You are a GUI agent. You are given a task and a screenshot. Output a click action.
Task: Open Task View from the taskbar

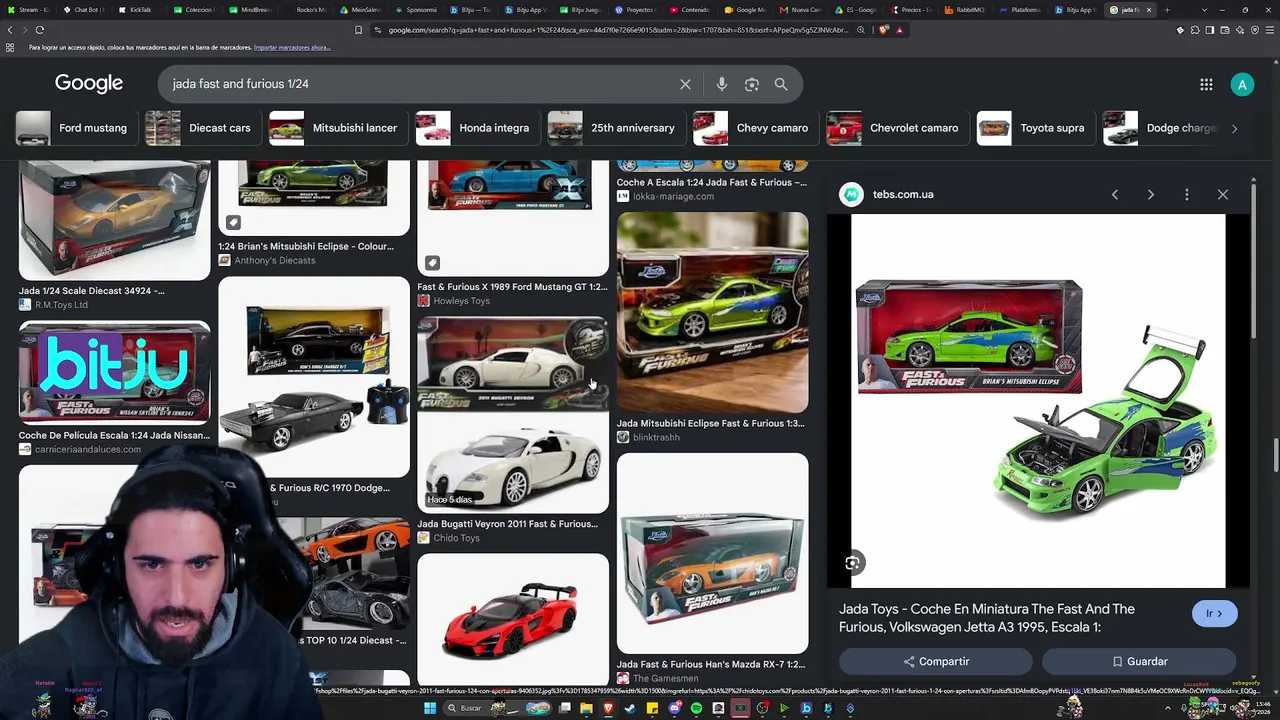pyautogui.click(x=565, y=709)
